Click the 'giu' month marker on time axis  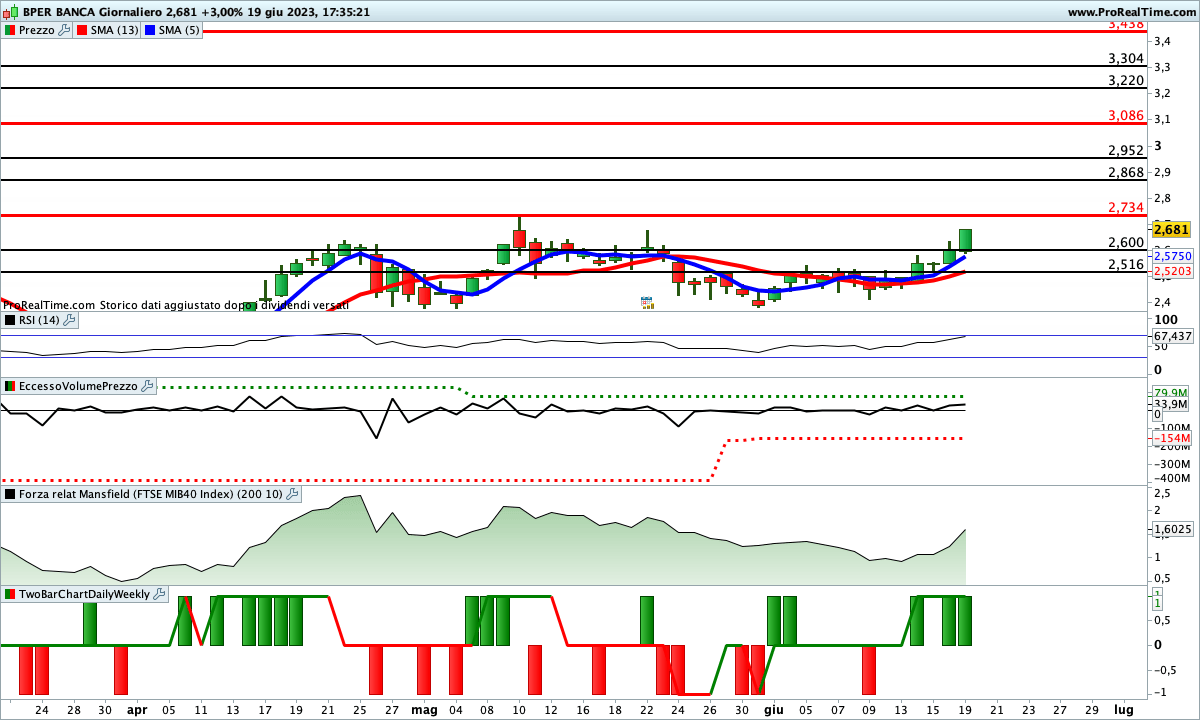[x=772, y=708]
